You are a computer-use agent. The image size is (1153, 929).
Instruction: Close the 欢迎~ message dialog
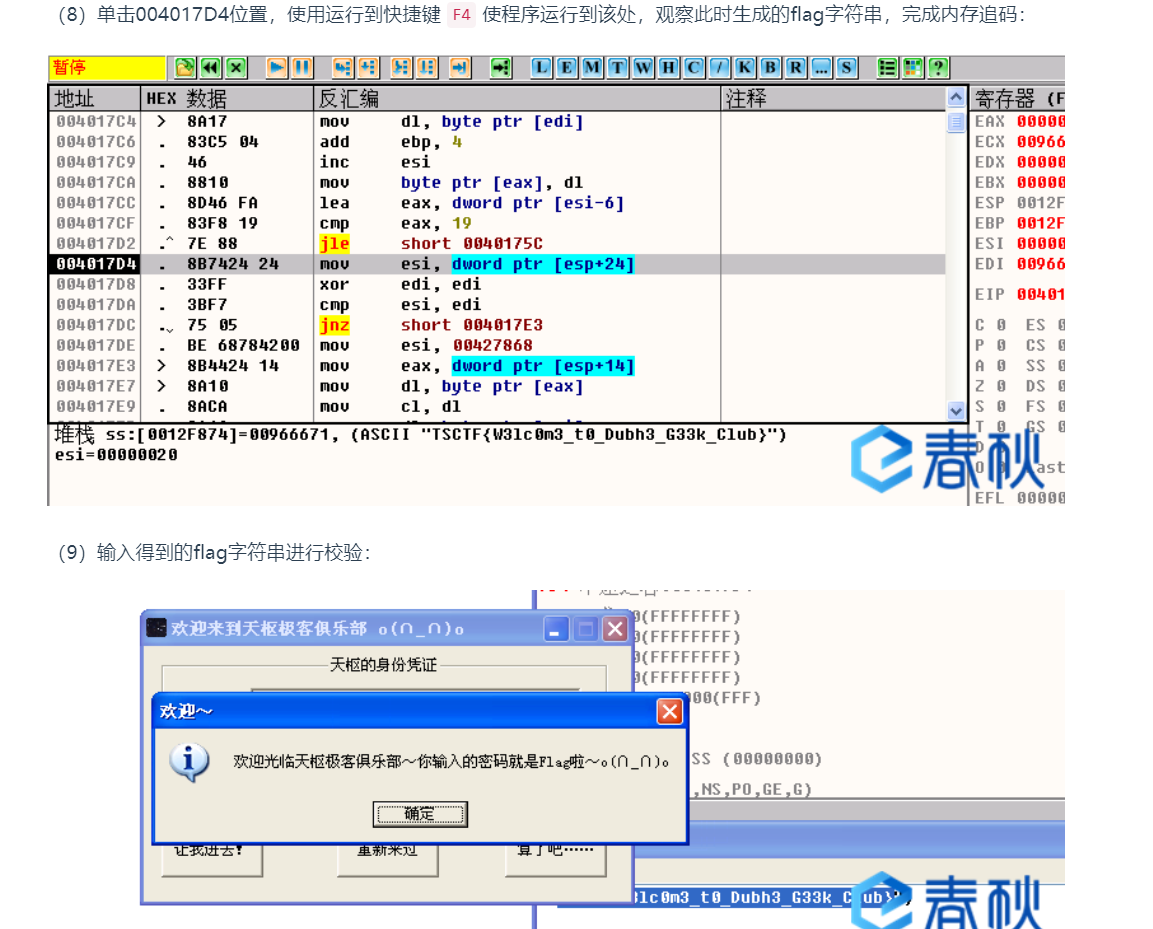pos(669,711)
